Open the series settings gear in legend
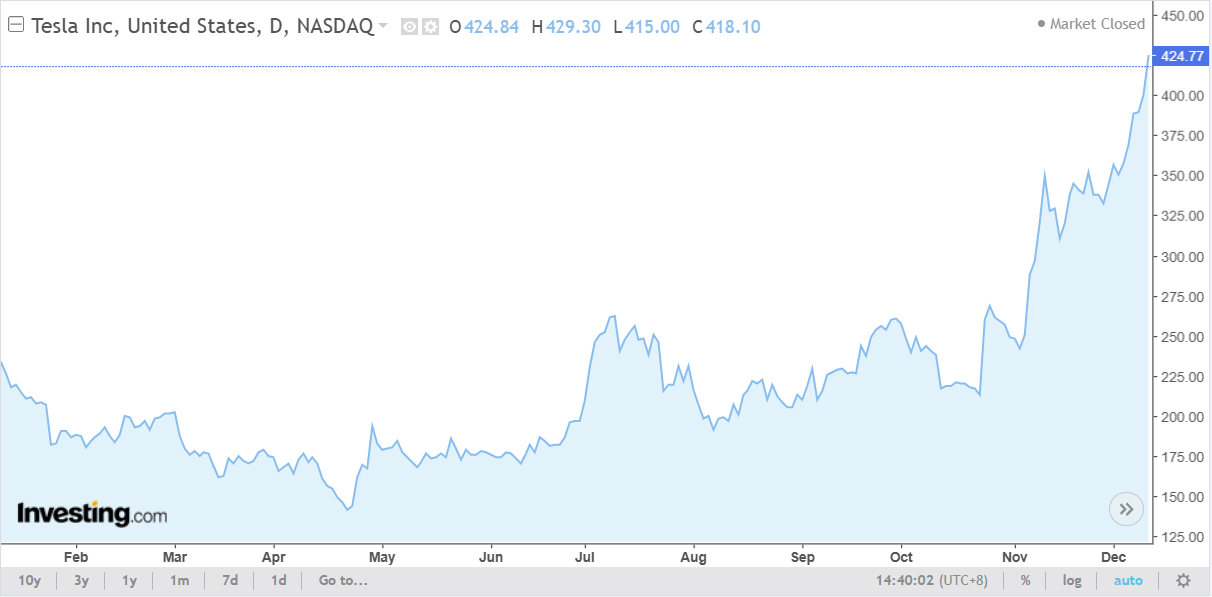 coord(430,27)
